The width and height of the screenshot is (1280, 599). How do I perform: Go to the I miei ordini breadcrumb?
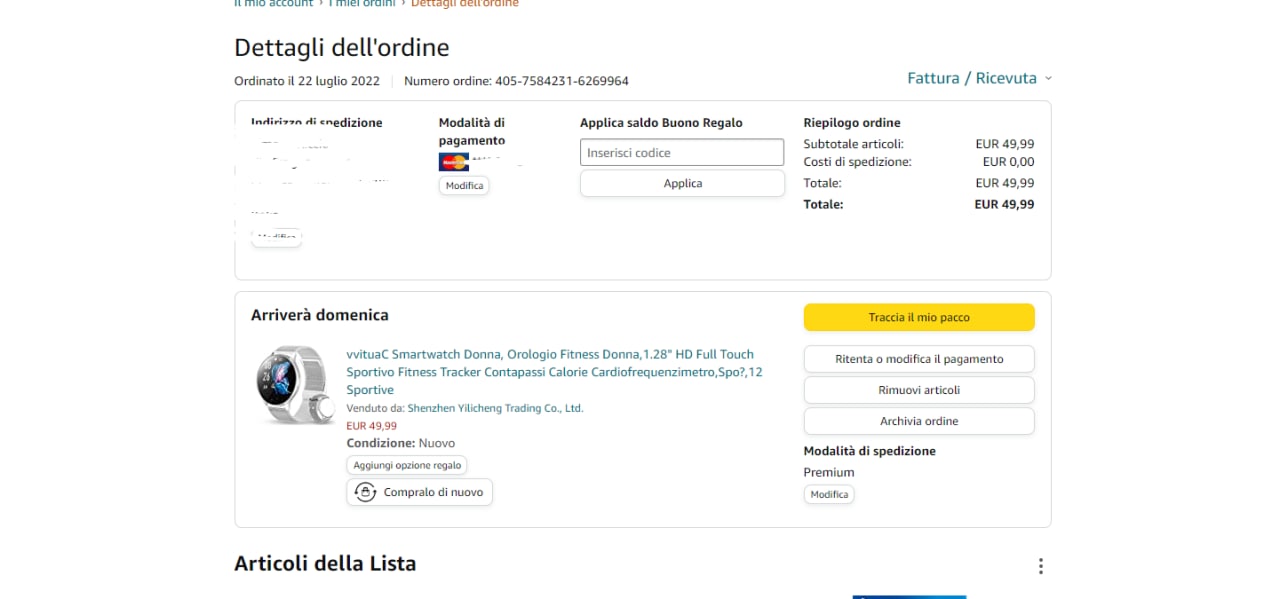pyautogui.click(x=364, y=4)
